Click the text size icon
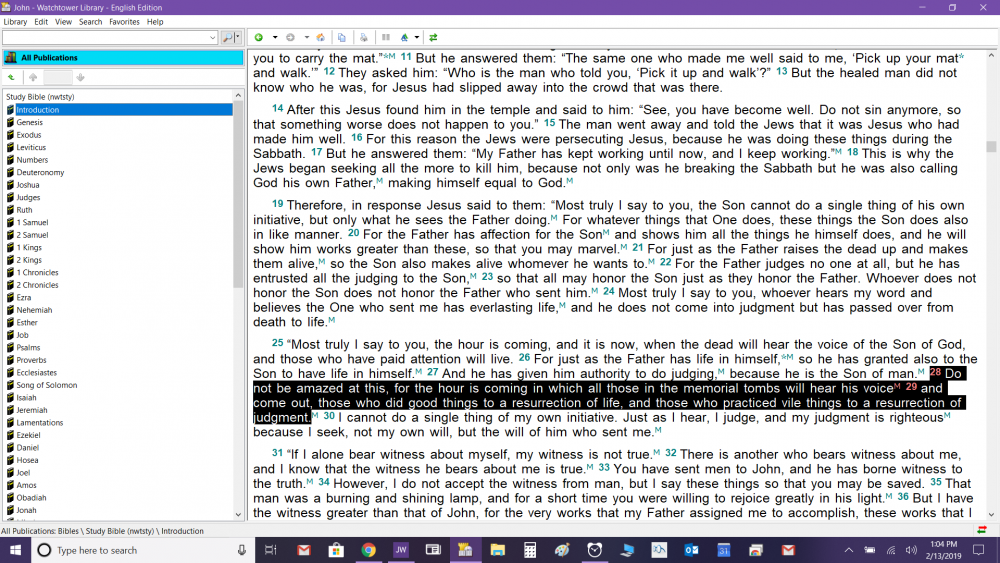 [x=404, y=38]
